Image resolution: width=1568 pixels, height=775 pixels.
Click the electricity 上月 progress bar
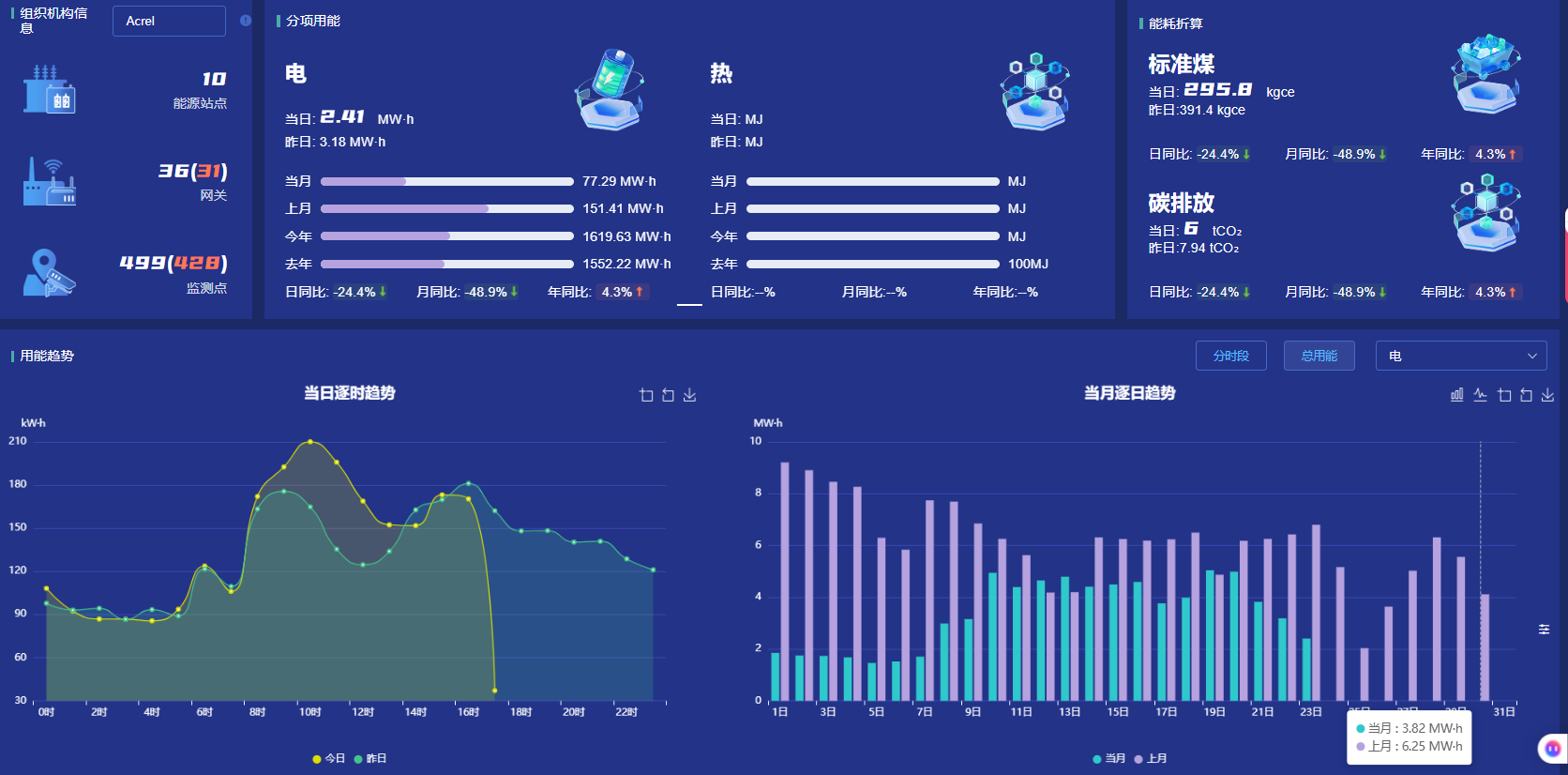(447, 208)
